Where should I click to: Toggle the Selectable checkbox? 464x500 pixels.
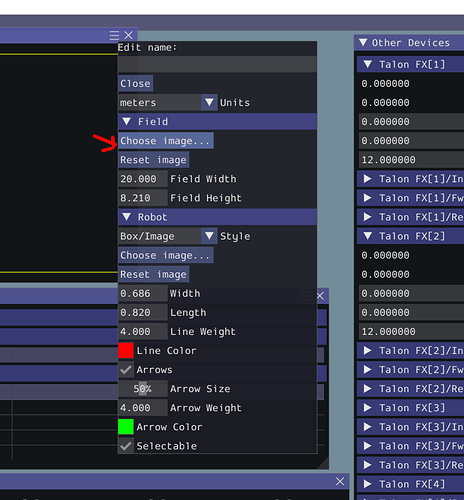(126, 446)
